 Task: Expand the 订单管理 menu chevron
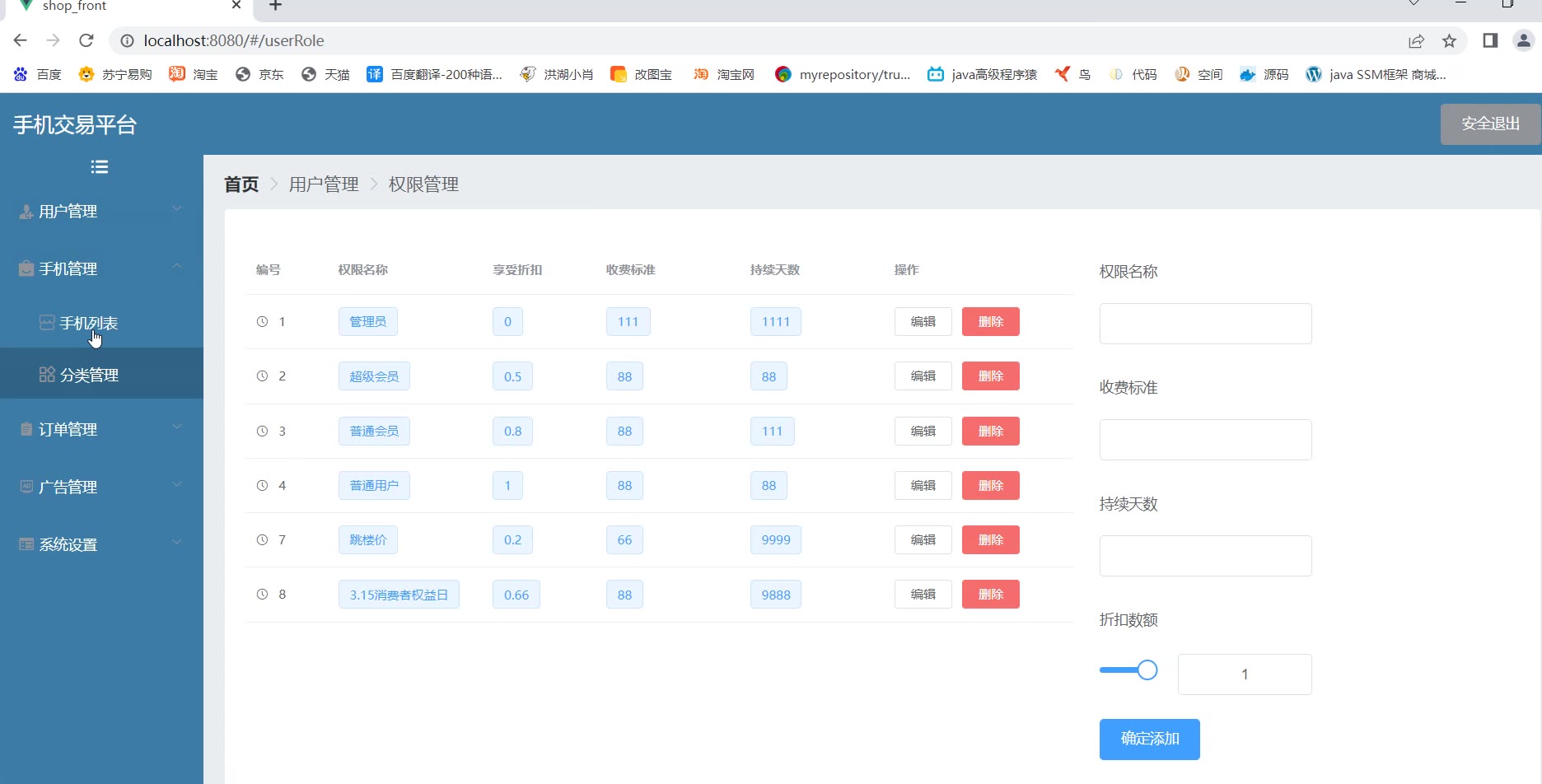click(x=177, y=427)
